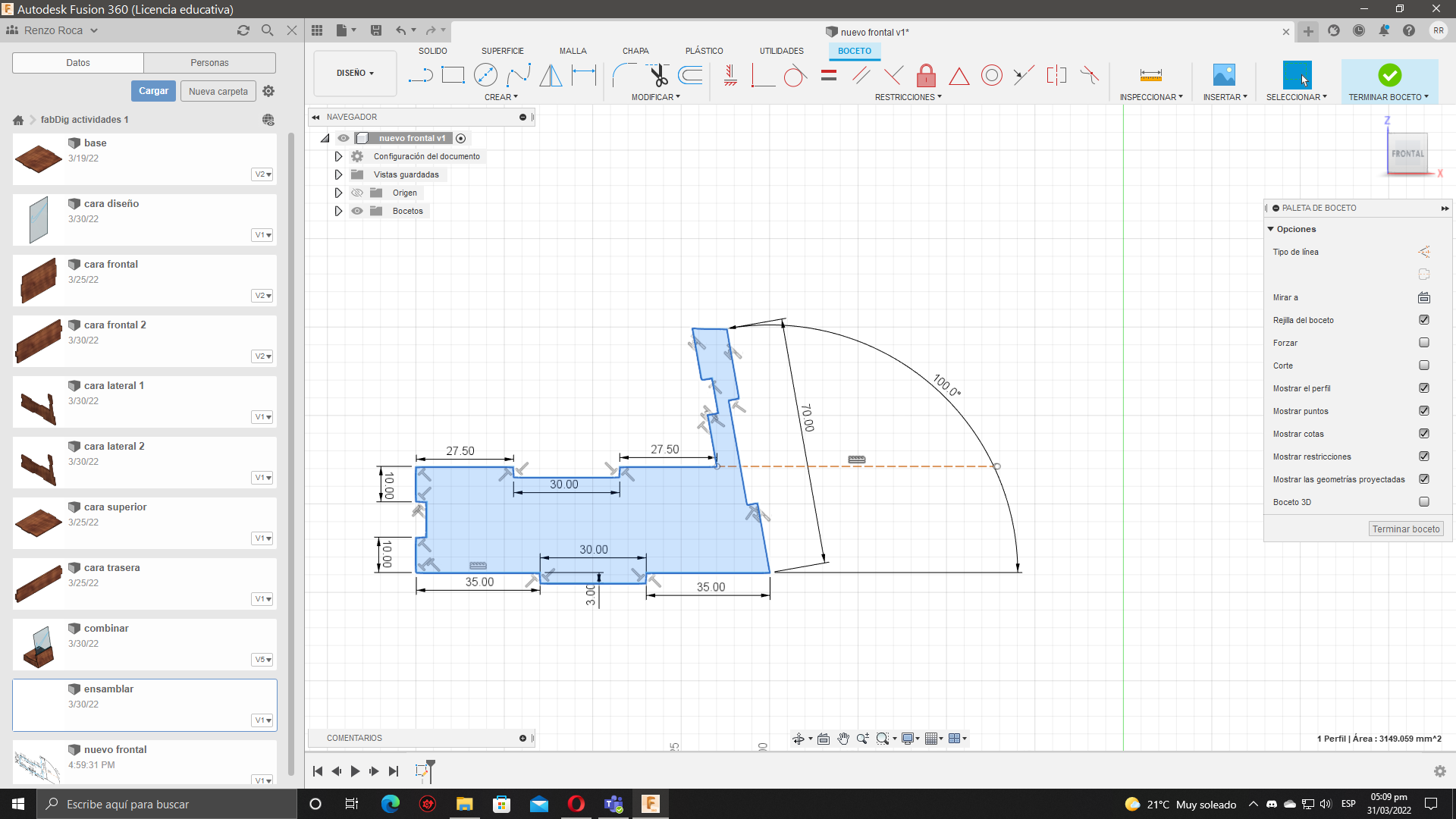Open the RESTRICCIONES dropdown menu
The width and height of the screenshot is (1456, 819).
pyautogui.click(x=908, y=97)
